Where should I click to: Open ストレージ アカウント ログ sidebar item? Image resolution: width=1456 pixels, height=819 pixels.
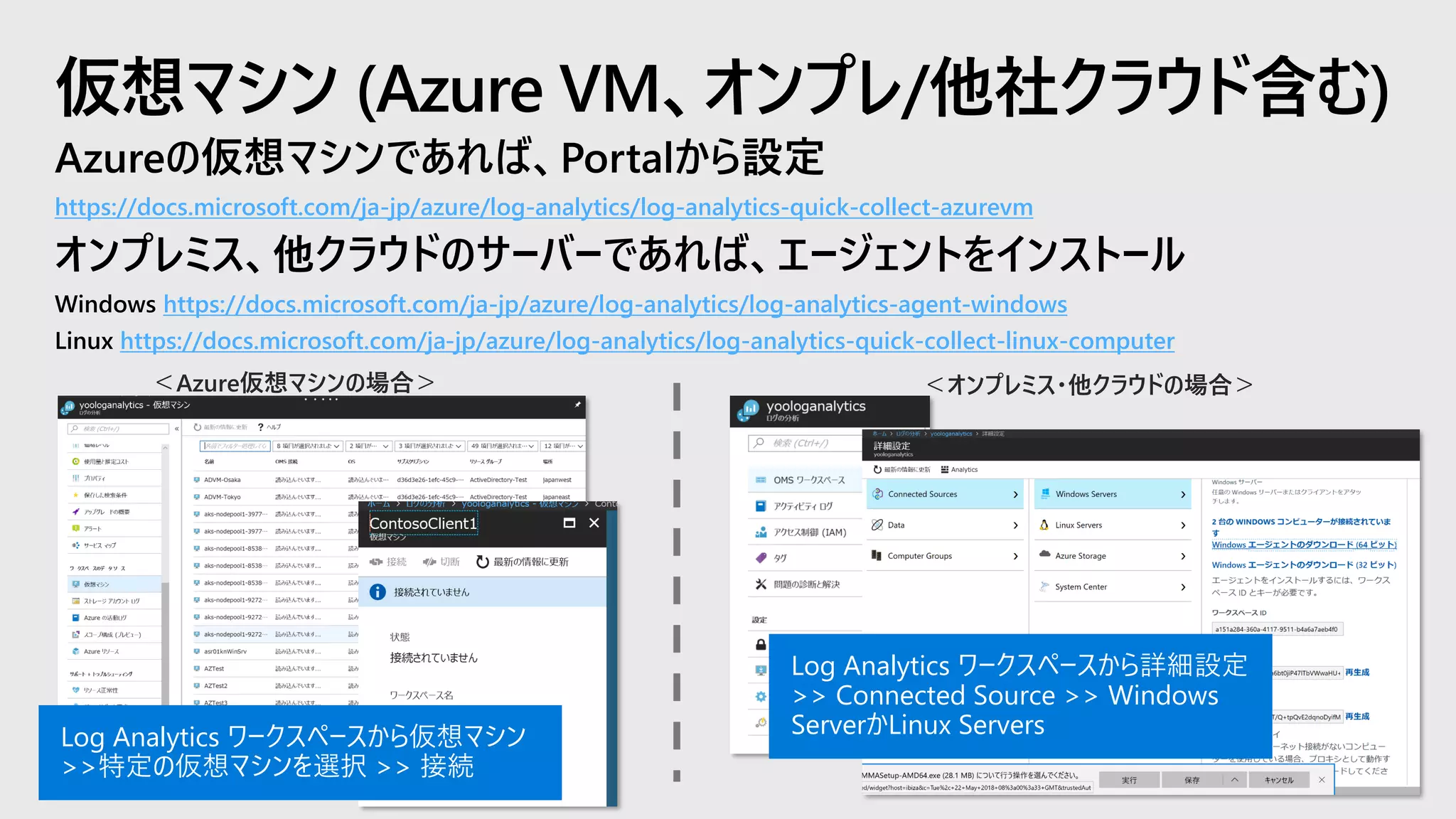pos(114,601)
